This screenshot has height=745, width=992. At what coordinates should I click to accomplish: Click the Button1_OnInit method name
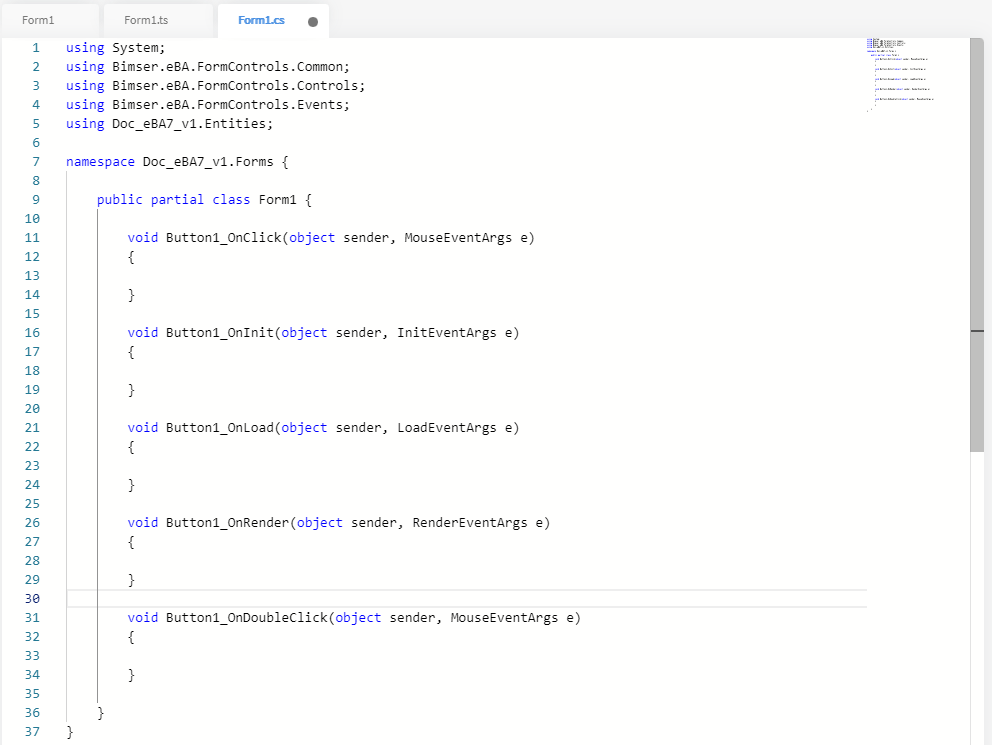click(219, 333)
